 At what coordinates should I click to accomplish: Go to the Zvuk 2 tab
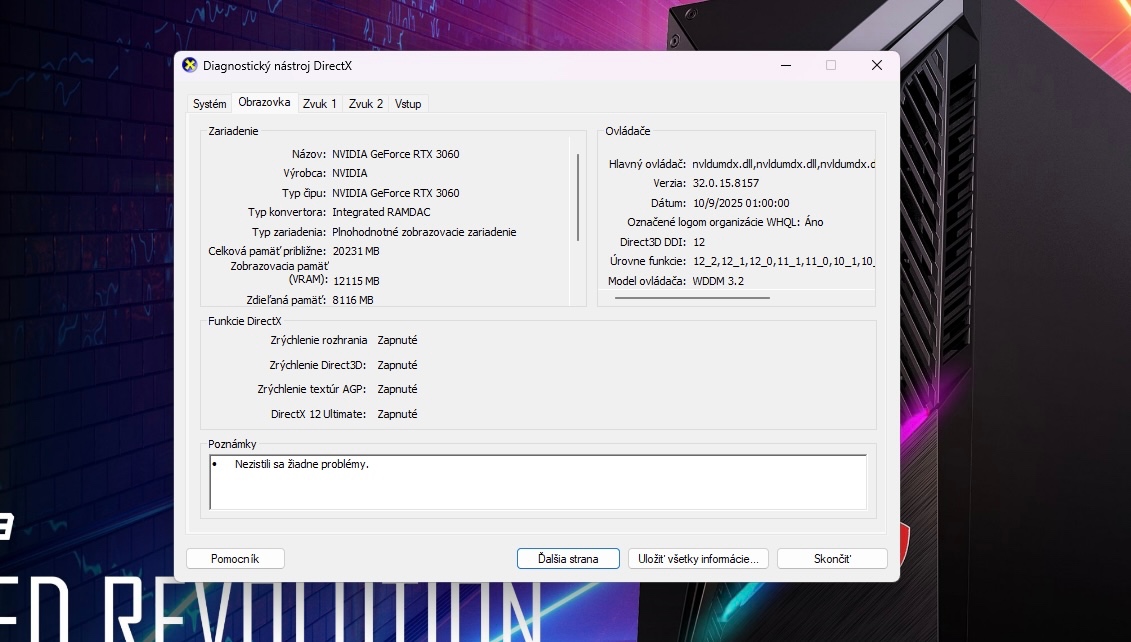click(x=366, y=104)
